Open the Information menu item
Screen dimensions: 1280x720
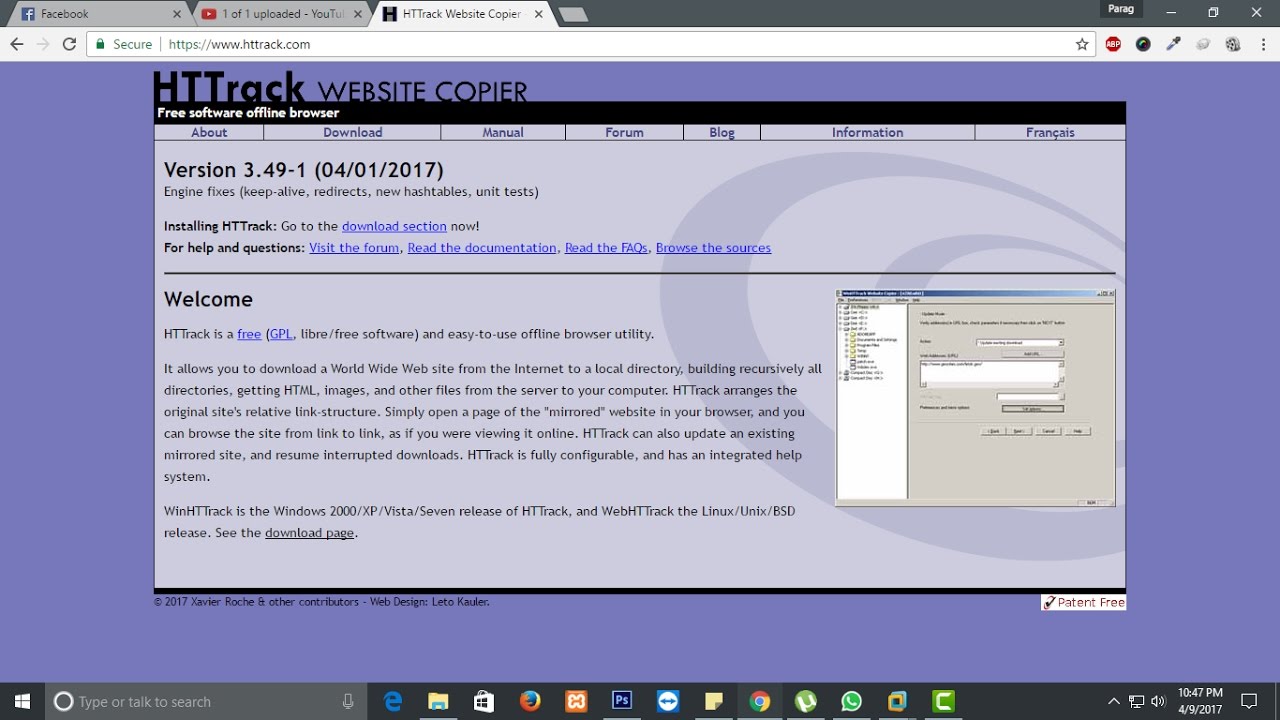tap(867, 132)
